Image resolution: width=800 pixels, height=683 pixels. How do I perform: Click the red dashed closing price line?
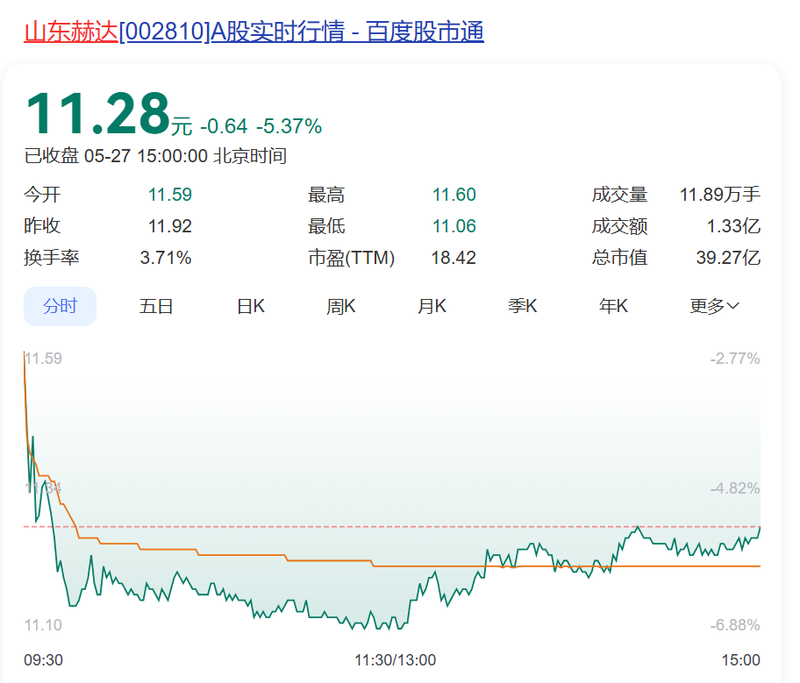click(392, 526)
